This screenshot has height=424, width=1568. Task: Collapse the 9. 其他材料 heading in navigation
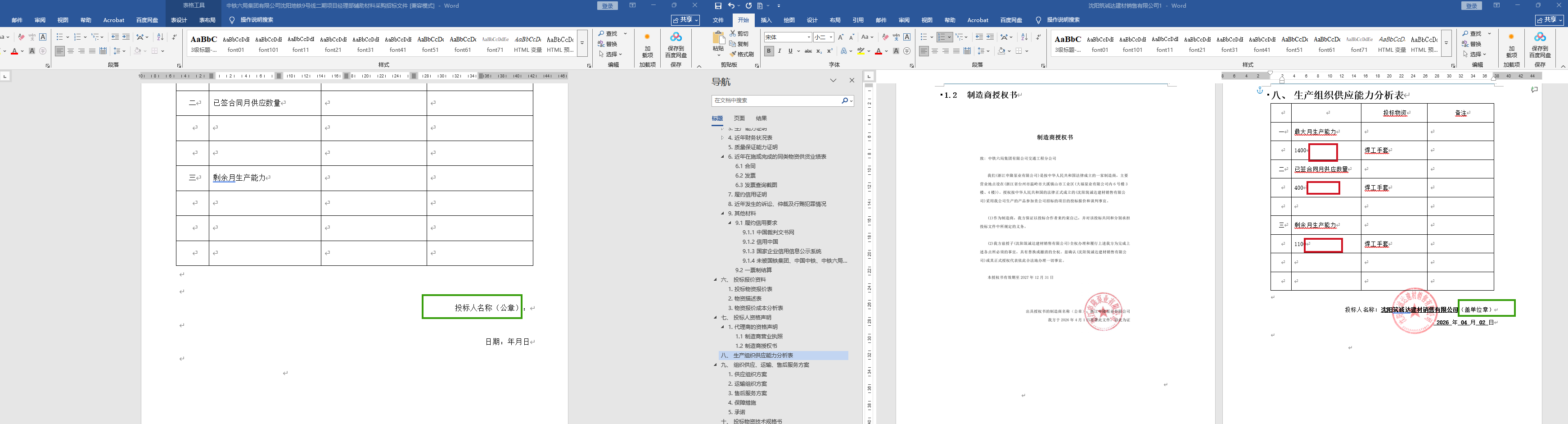pos(722,214)
